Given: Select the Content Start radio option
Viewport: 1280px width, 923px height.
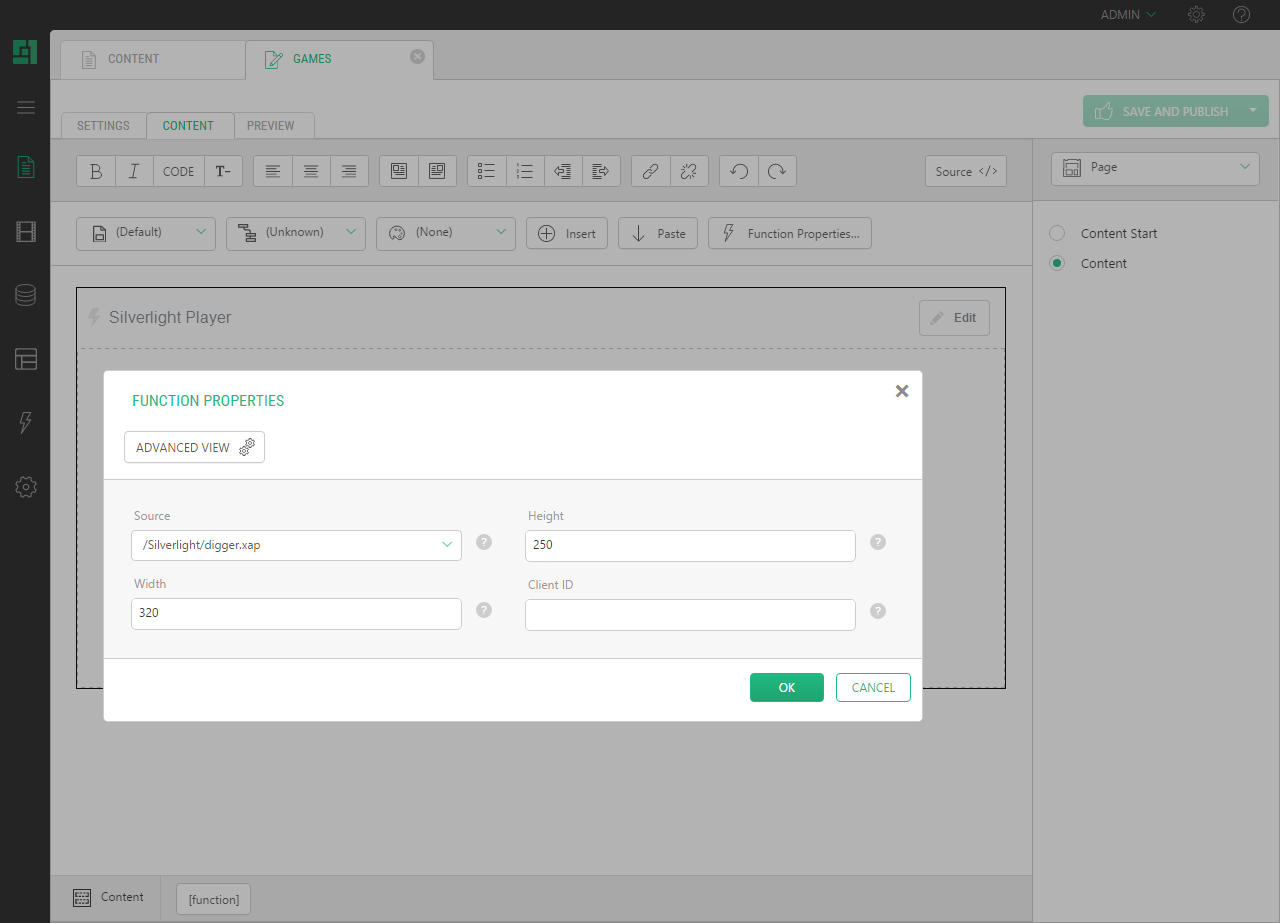Looking at the screenshot, I should tap(1057, 233).
